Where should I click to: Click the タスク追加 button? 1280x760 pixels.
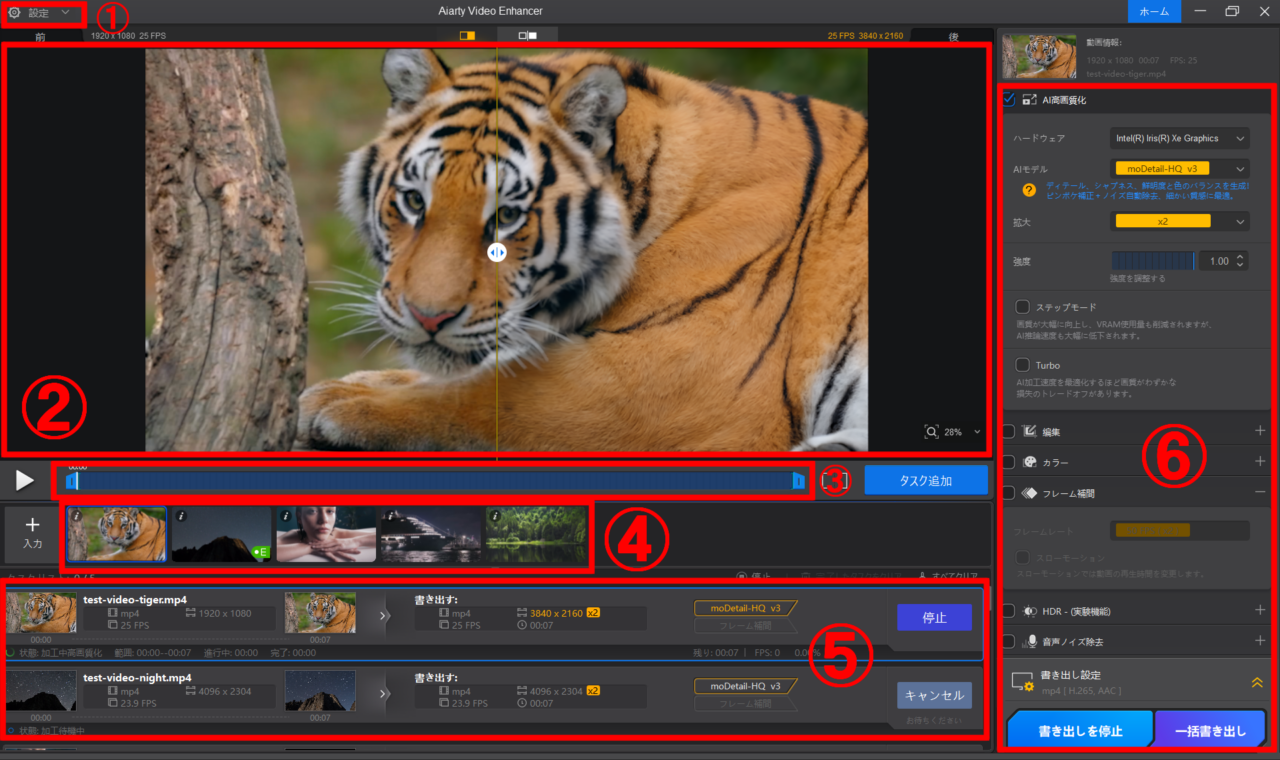(925, 481)
